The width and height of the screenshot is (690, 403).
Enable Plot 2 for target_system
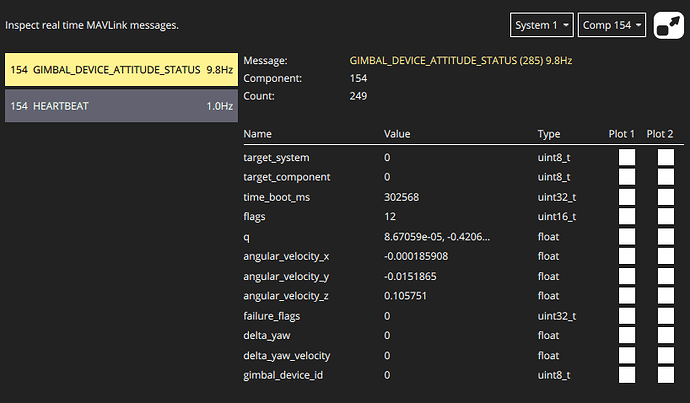[x=666, y=157]
